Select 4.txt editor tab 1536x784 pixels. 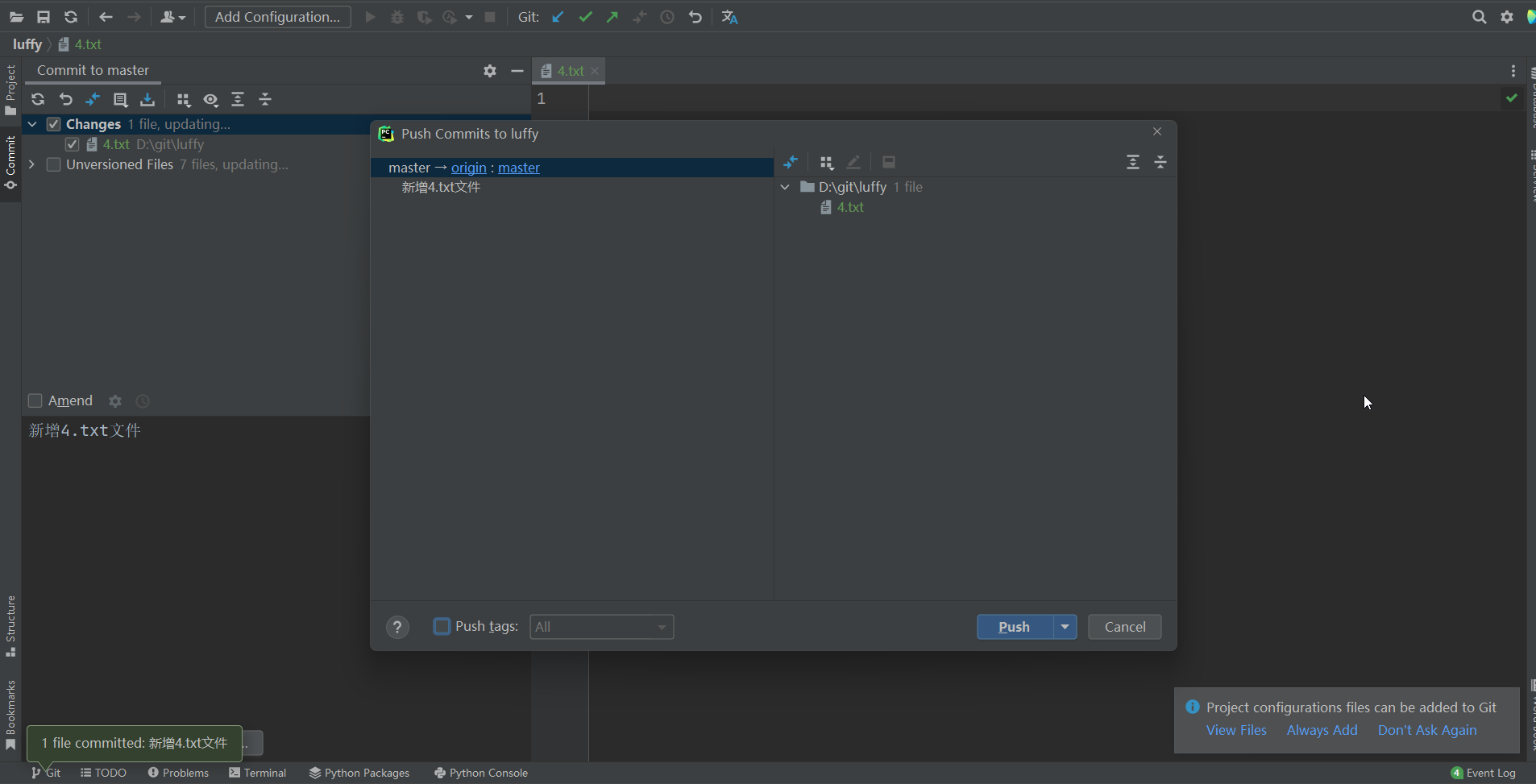coord(570,71)
